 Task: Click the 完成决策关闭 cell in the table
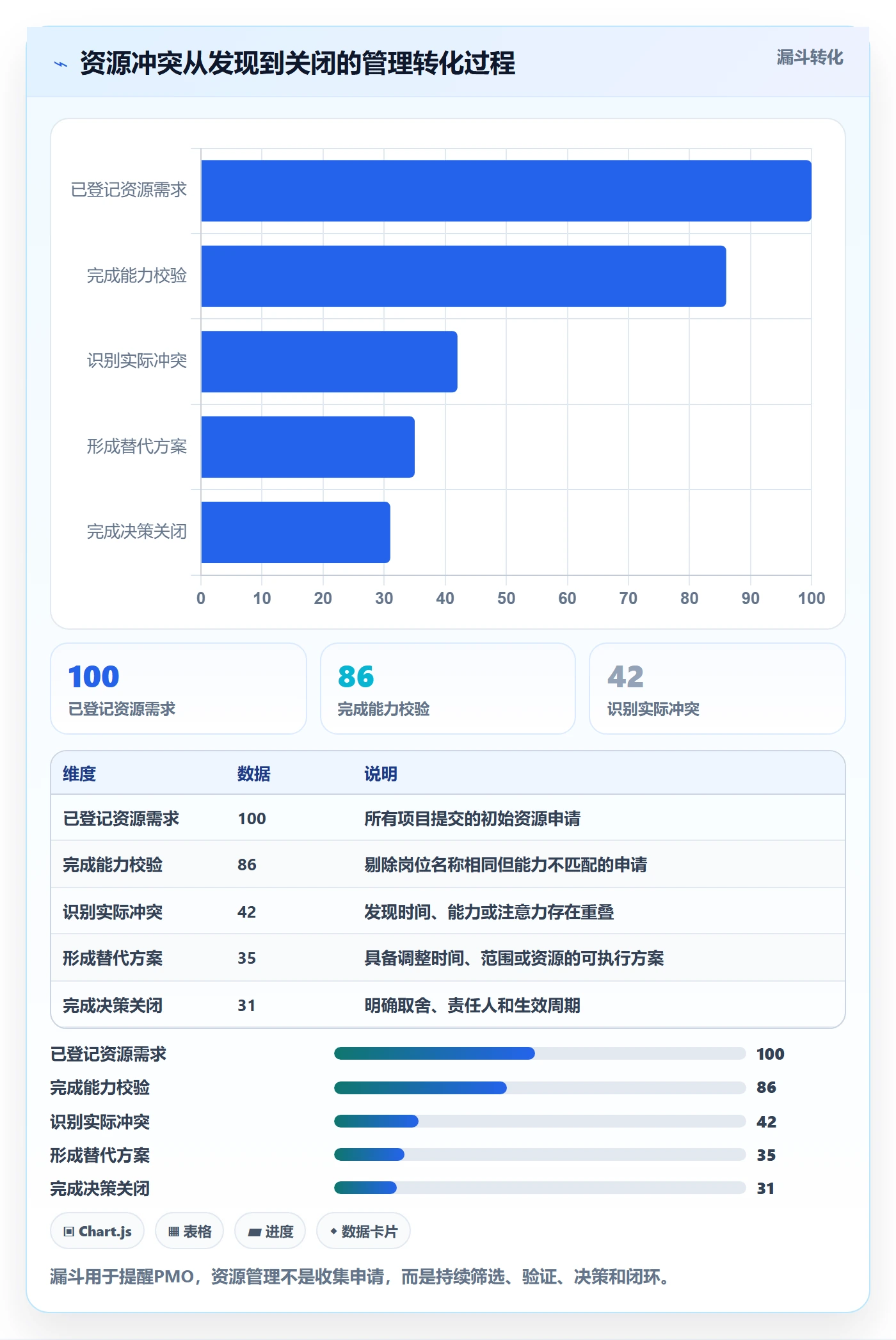pos(113,1005)
